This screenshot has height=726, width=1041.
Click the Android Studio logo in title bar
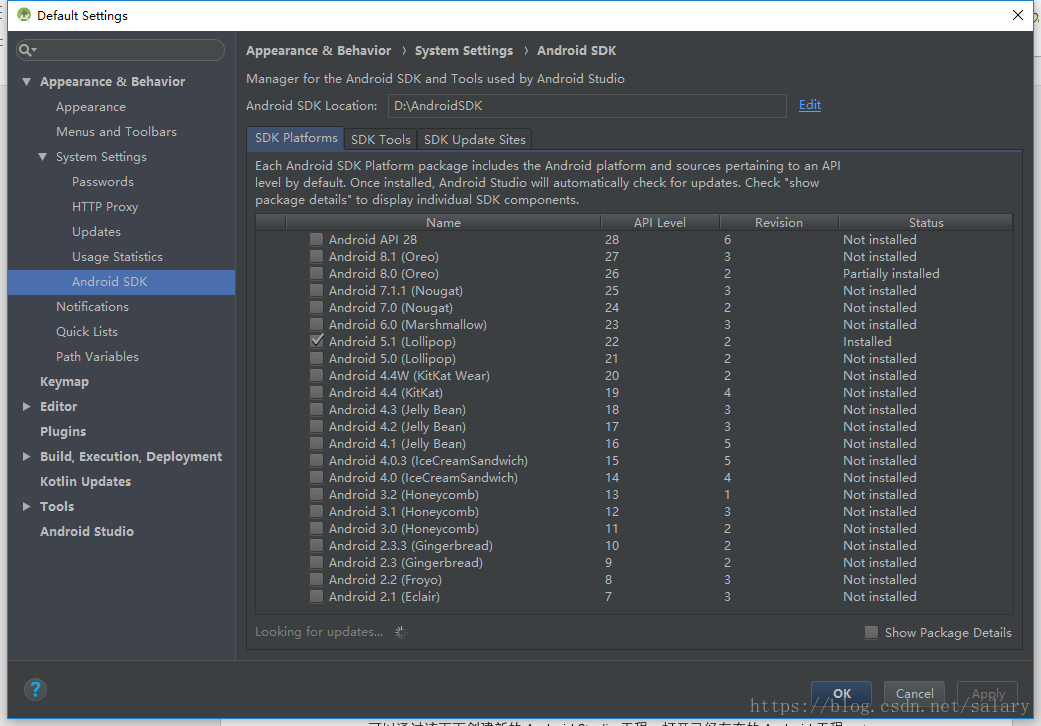tap(24, 15)
